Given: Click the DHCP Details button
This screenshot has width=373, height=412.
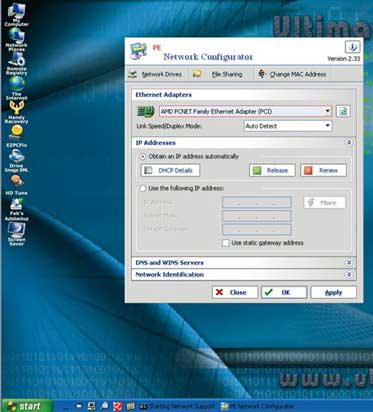Looking at the screenshot, I should [x=170, y=170].
